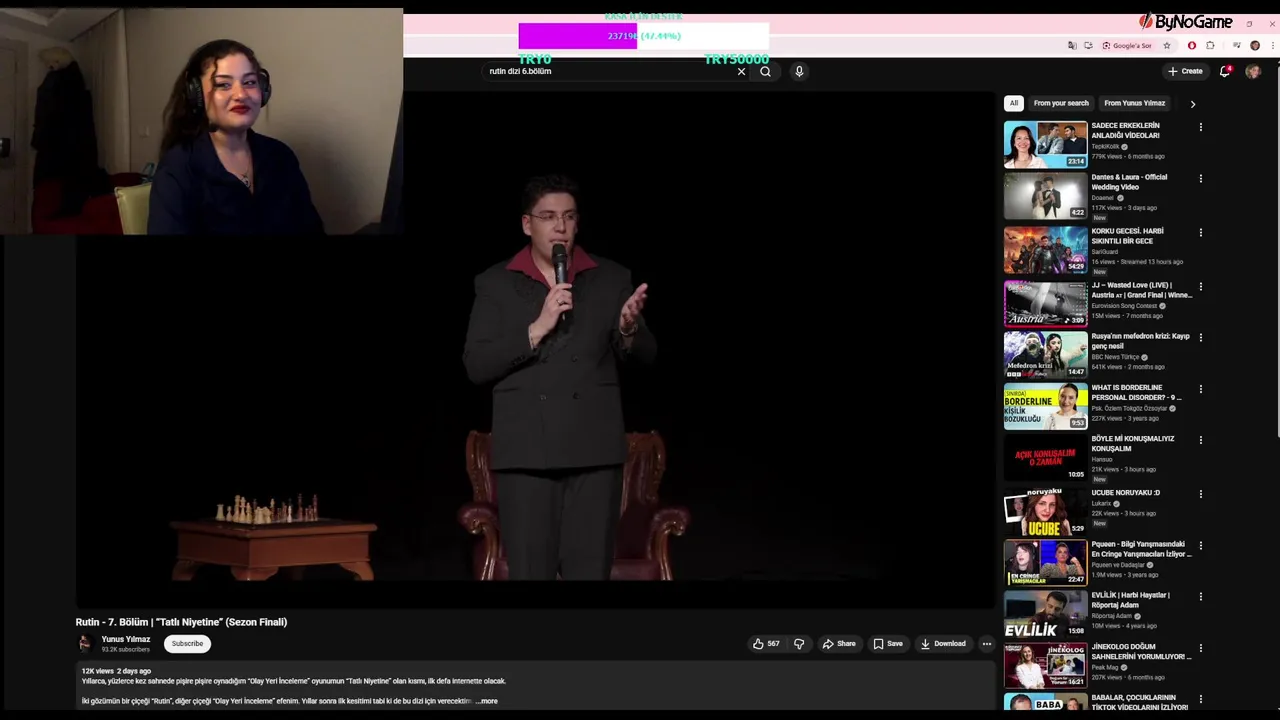Open JJ Wasted Love Austria thumbnail
The height and width of the screenshot is (720, 1280).
(x=1045, y=303)
